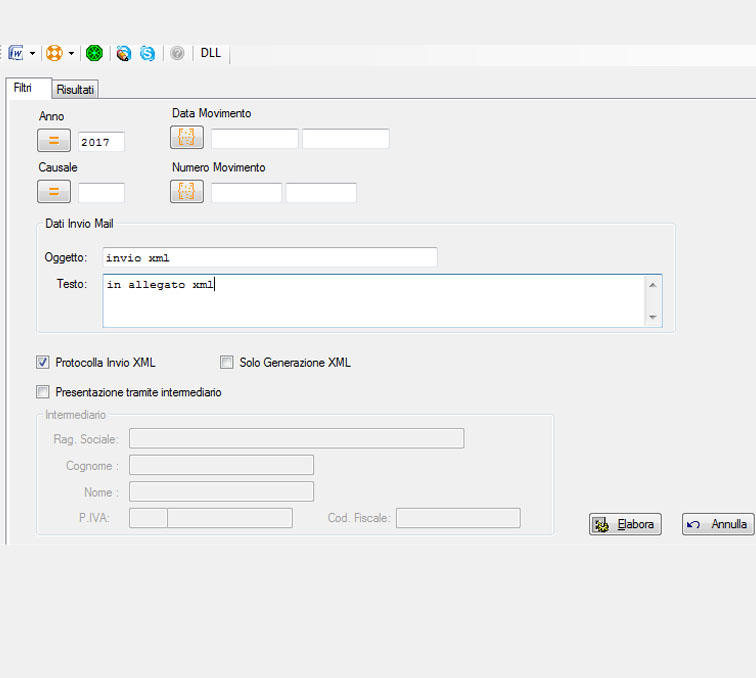Click the range operator button for Numero Movimento
756x678 pixels.
click(x=187, y=191)
